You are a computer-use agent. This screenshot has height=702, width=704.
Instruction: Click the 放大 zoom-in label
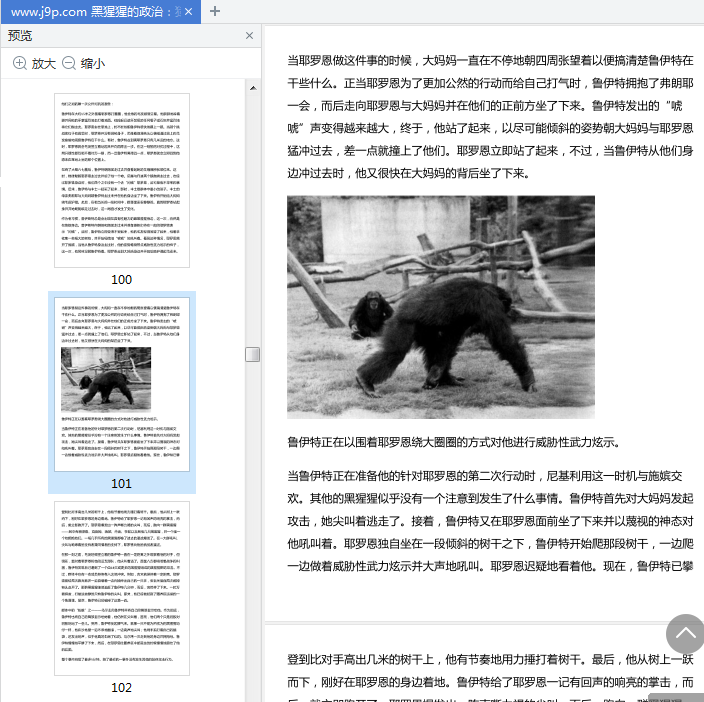[44, 64]
